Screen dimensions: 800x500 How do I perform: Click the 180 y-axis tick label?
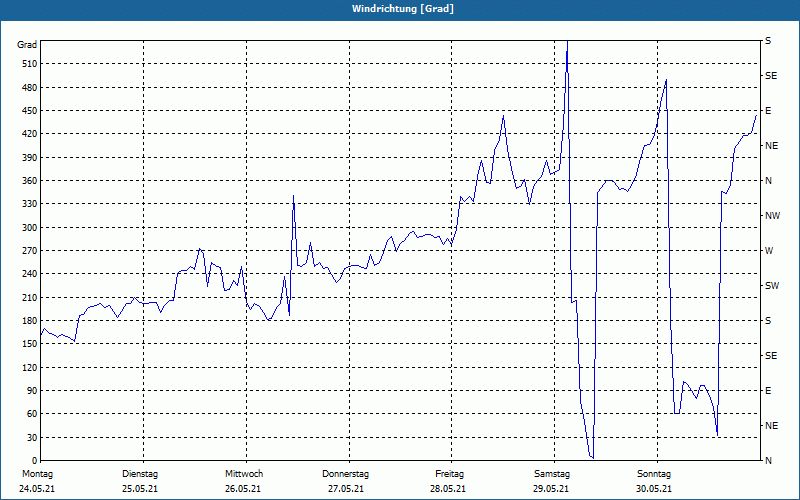pyautogui.click(x=30, y=321)
